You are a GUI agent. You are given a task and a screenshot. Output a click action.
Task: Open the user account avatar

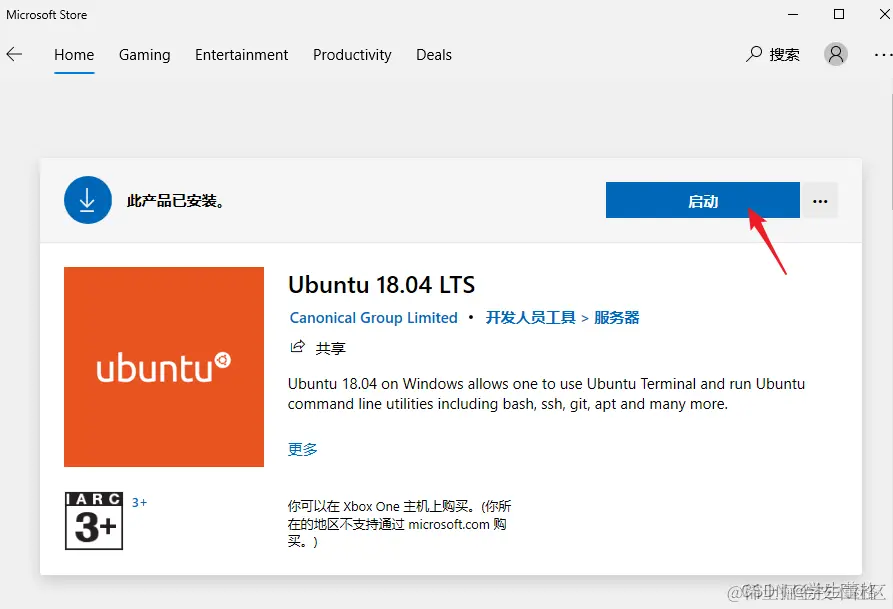[x=835, y=54]
